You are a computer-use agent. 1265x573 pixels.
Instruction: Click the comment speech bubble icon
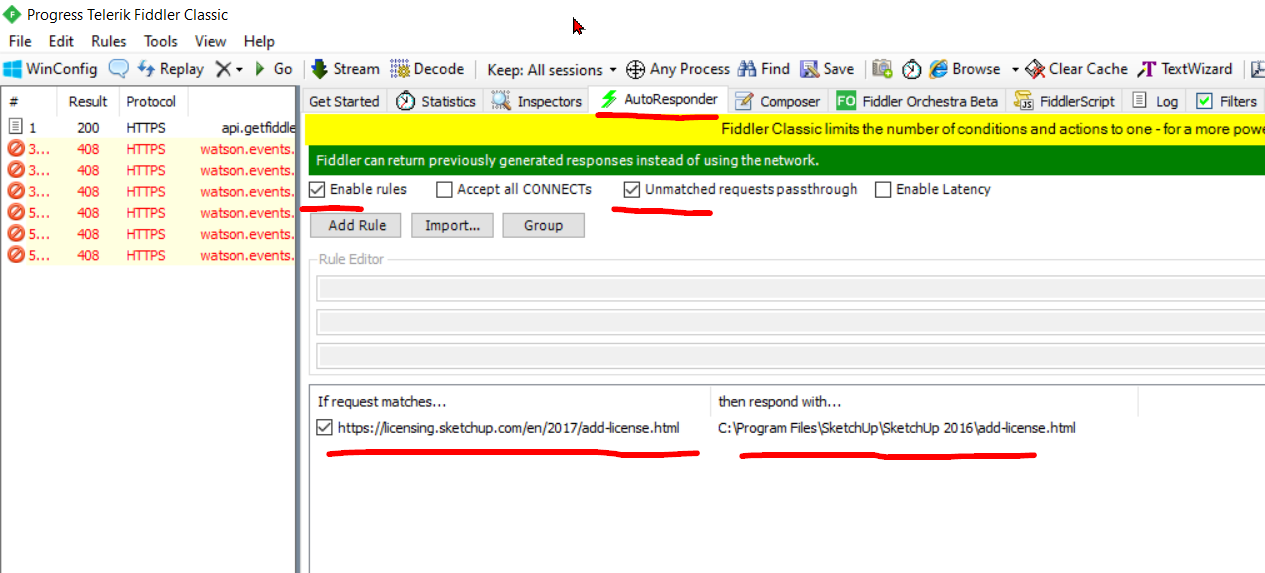[119, 69]
